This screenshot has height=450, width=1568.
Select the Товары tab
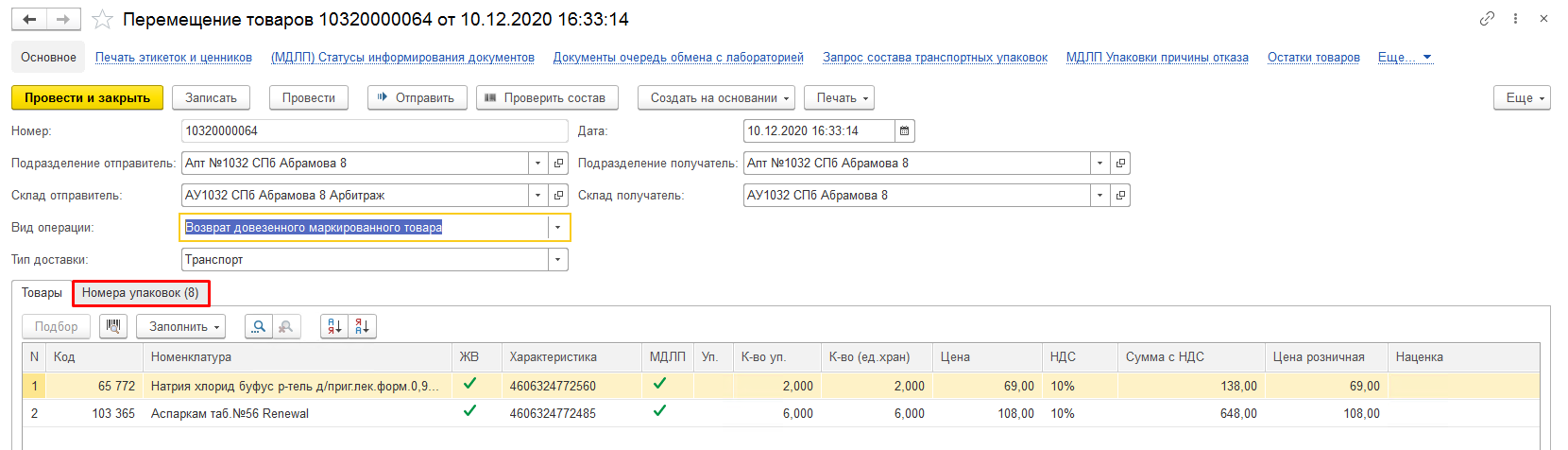[x=42, y=293]
